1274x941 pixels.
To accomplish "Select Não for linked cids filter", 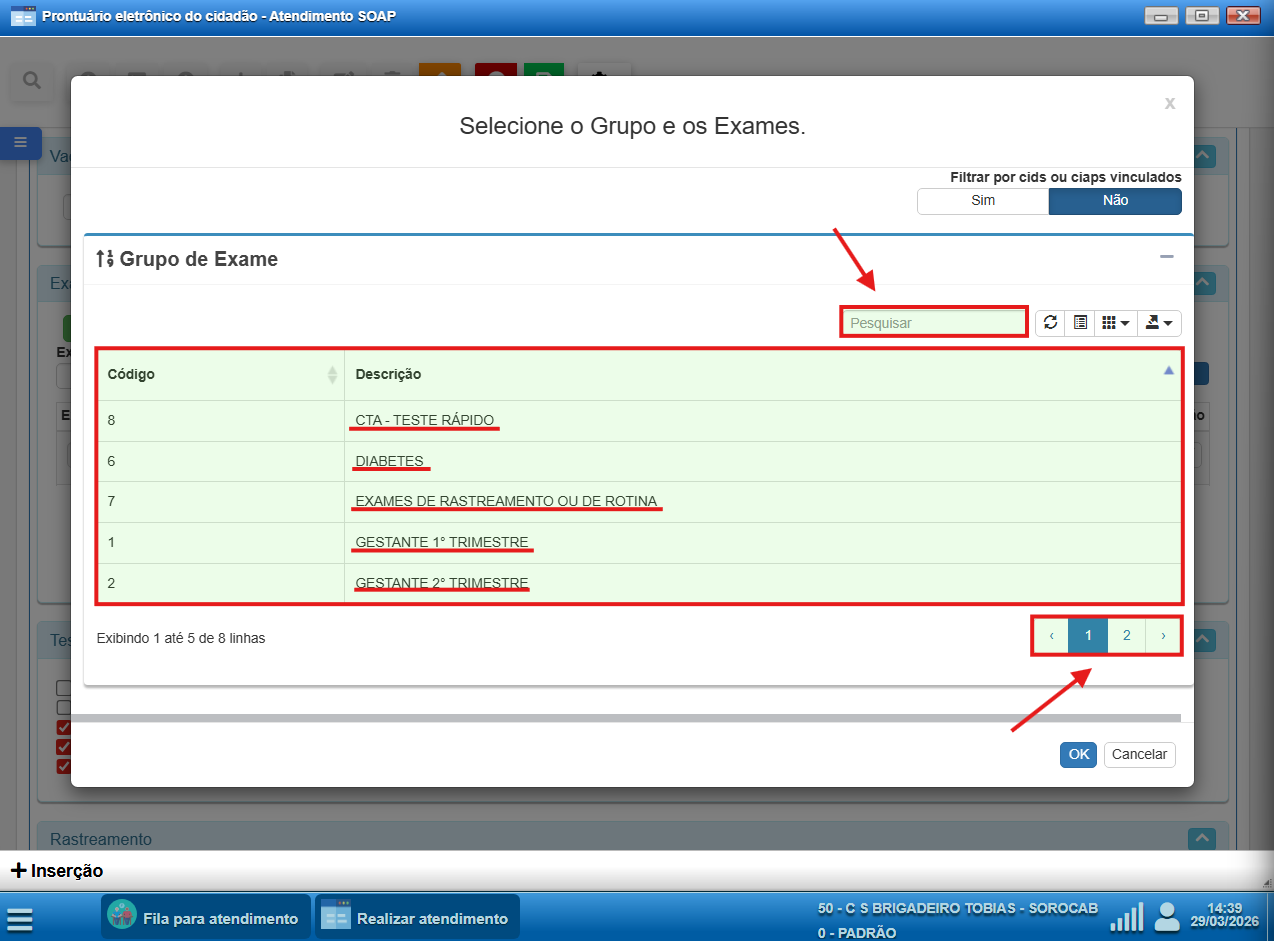I will [x=1115, y=201].
